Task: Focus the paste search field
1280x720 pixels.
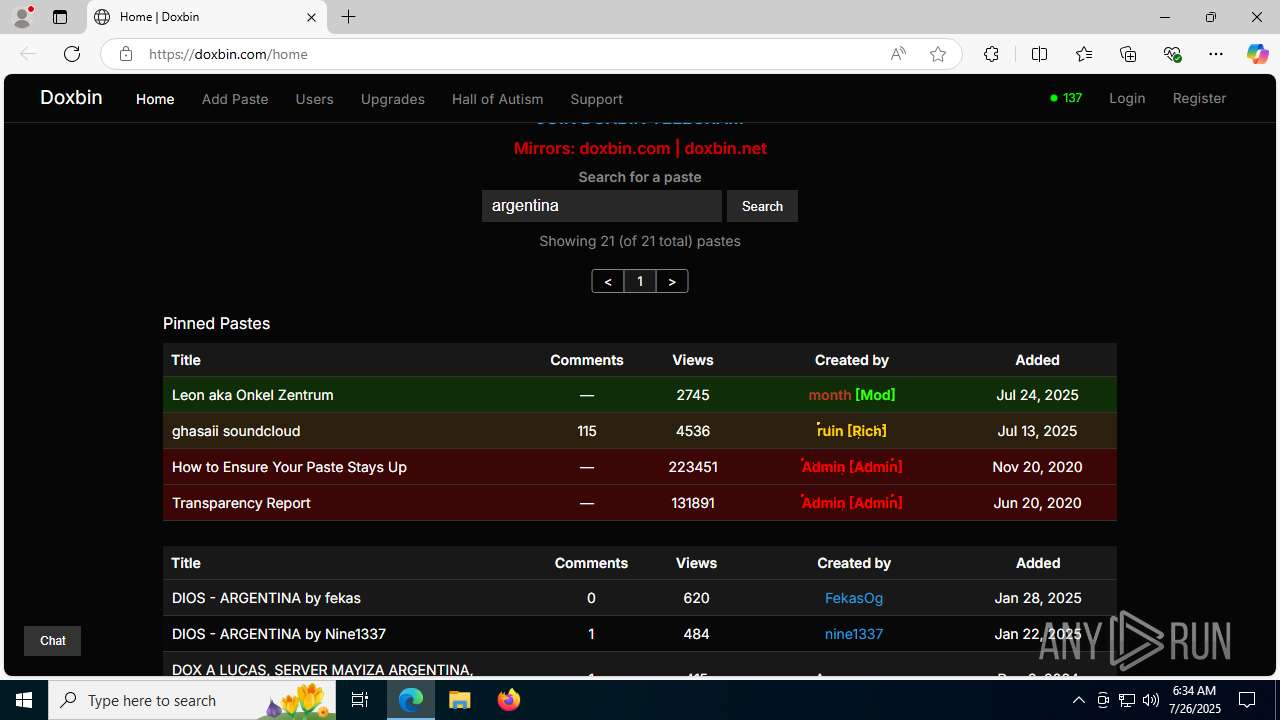Action: click(601, 206)
